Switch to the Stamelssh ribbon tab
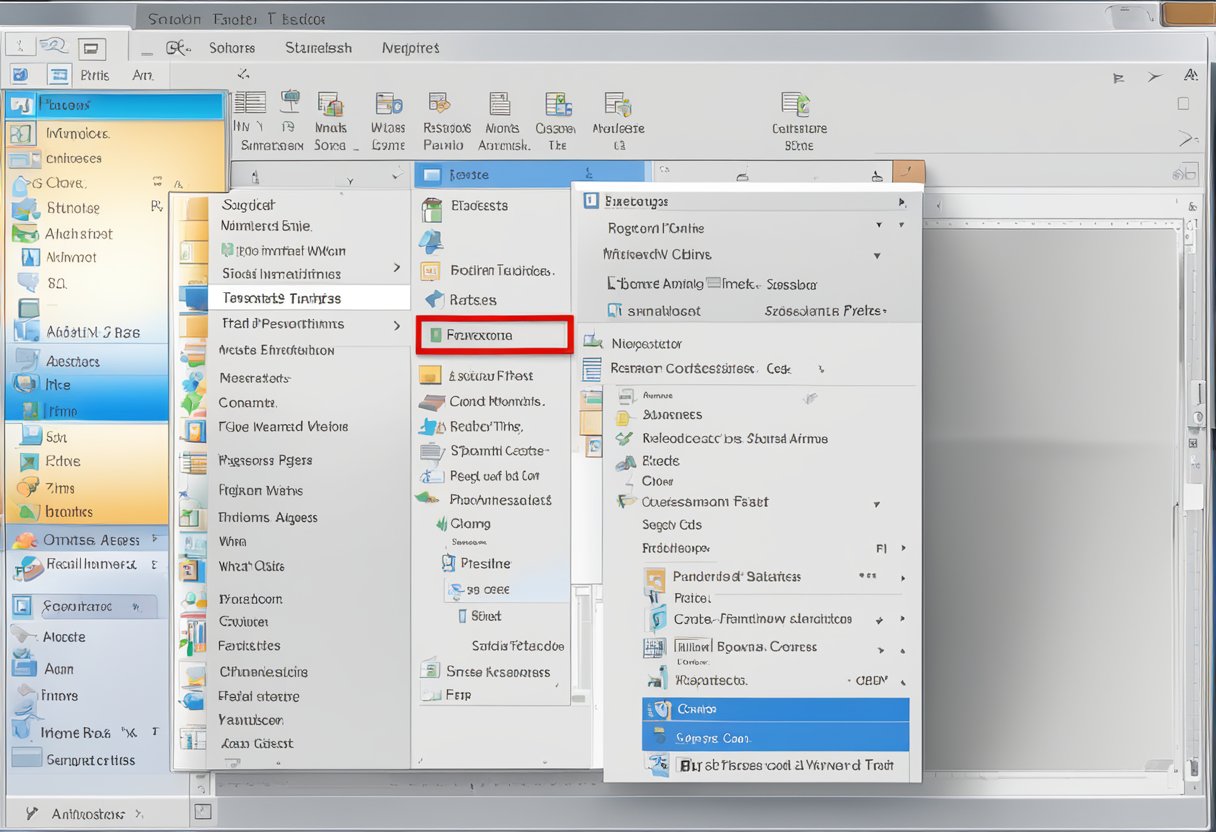 tap(318, 47)
